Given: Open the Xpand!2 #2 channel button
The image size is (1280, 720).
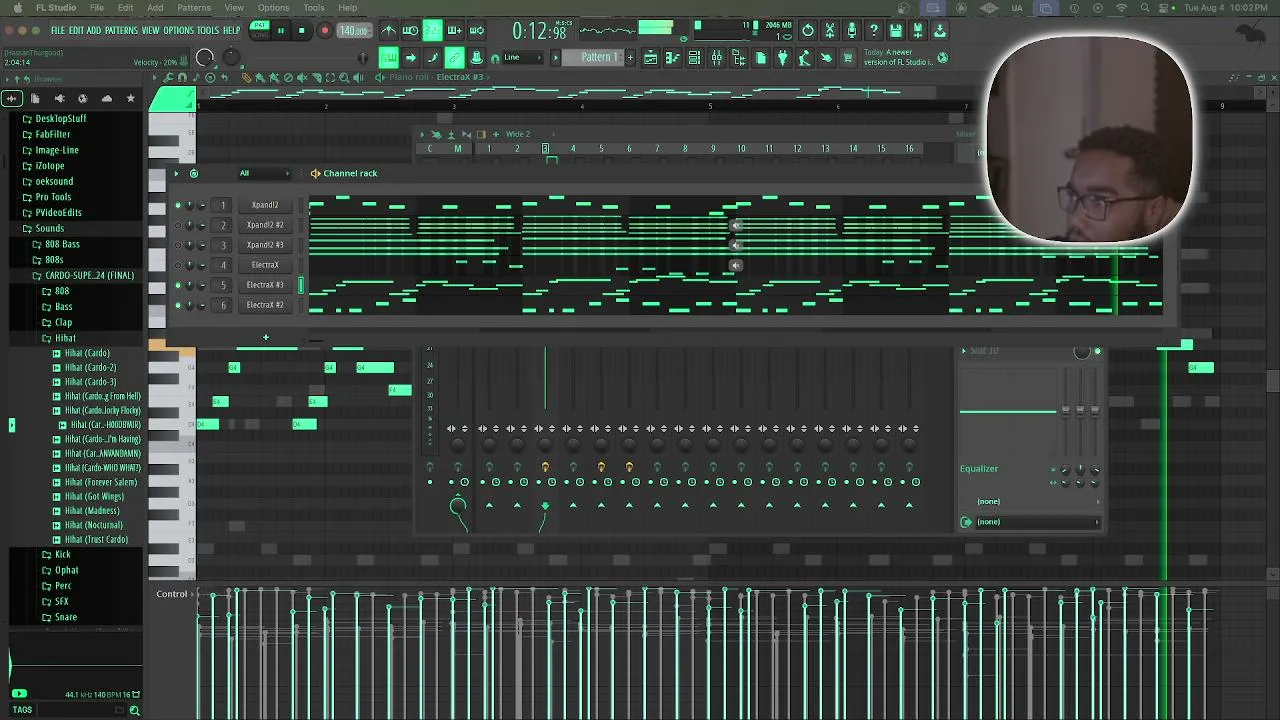Looking at the screenshot, I should pos(265,225).
